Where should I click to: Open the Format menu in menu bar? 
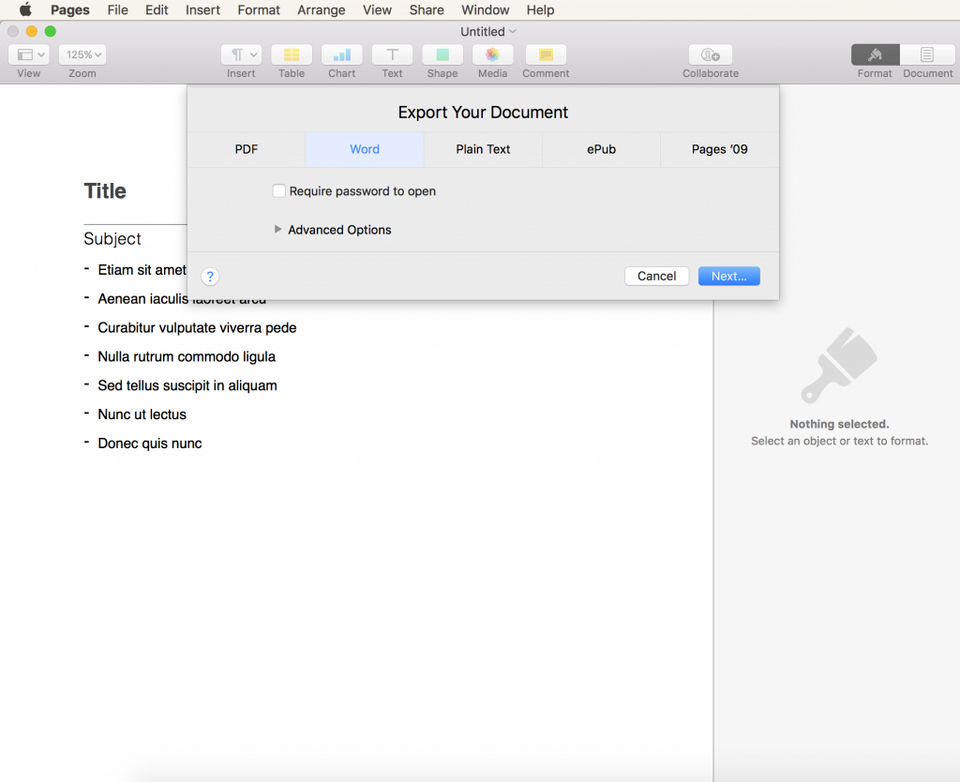point(258,10)
